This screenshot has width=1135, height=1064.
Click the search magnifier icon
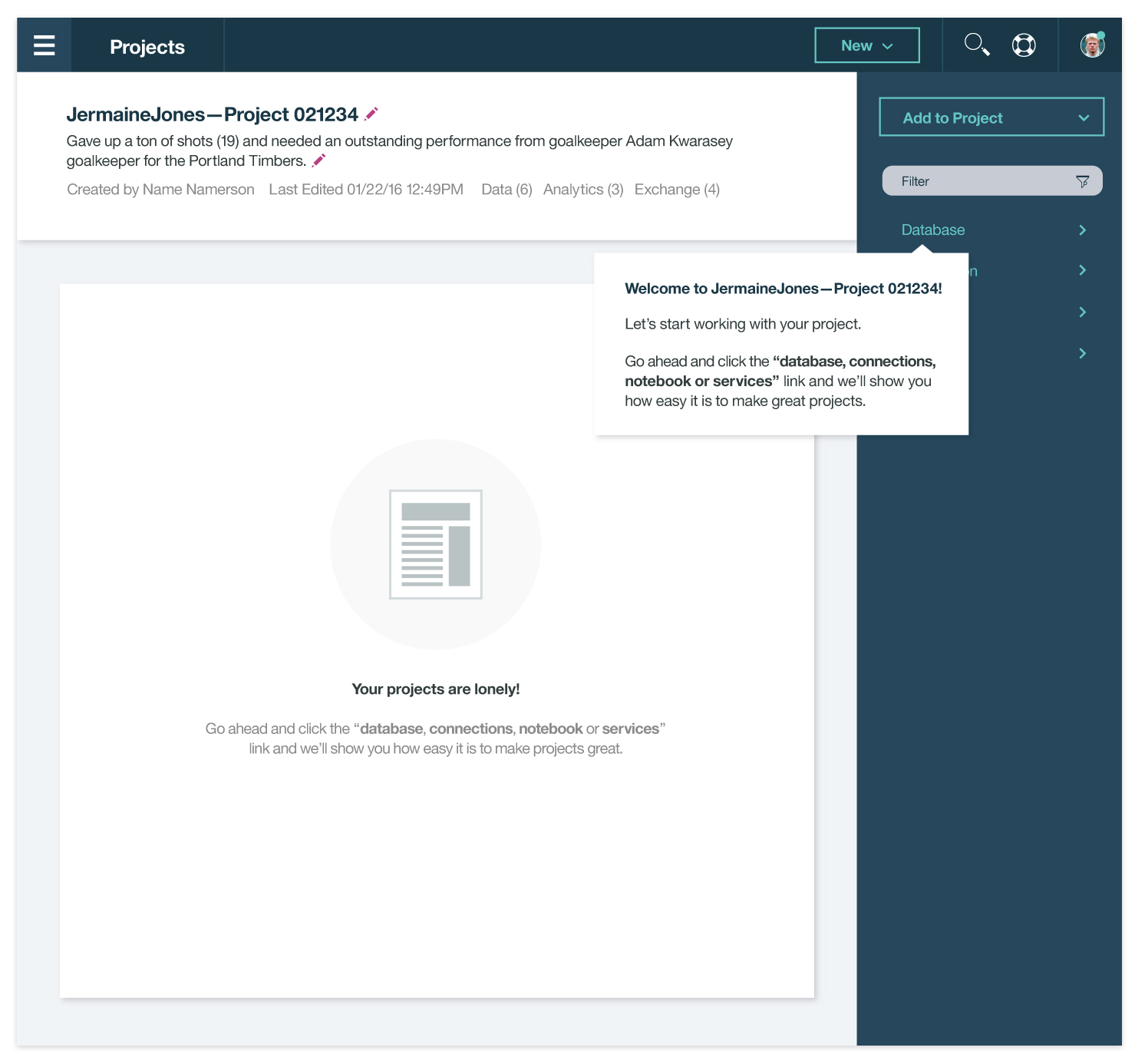[x=977, y=45]
